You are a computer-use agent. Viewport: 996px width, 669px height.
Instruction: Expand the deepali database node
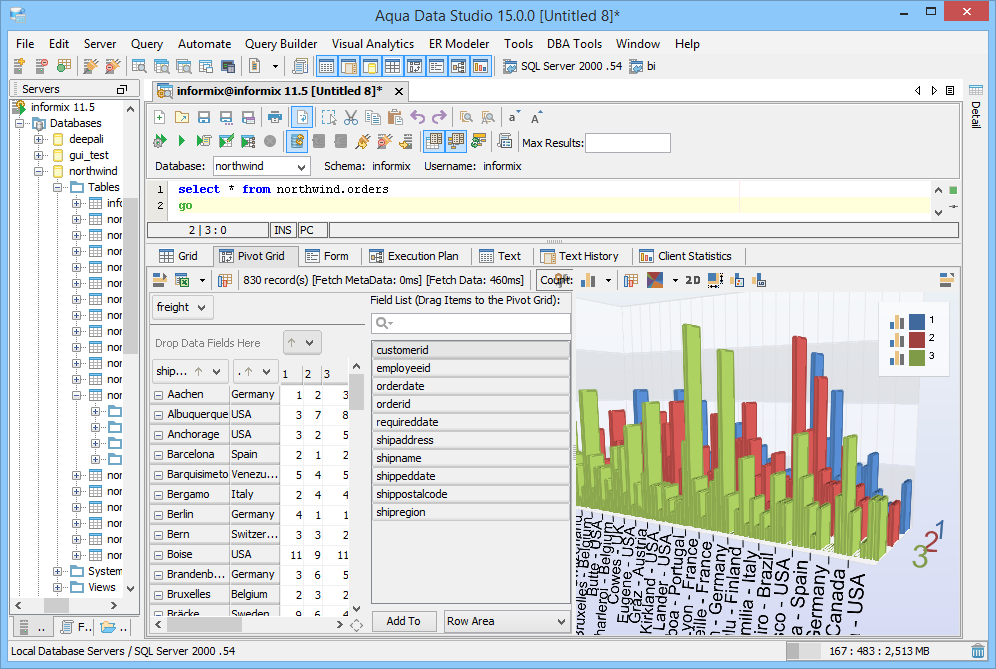point(39,139)
